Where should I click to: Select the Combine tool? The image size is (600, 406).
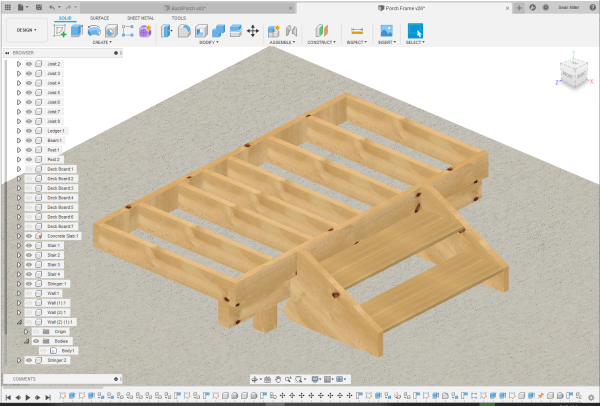click(218, 31)
